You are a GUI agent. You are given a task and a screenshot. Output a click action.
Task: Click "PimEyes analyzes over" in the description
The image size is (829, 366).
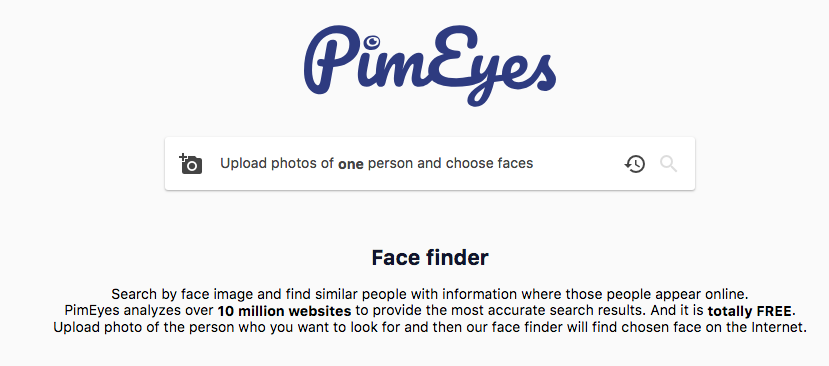pyautogui.click(x=139, y=310)
